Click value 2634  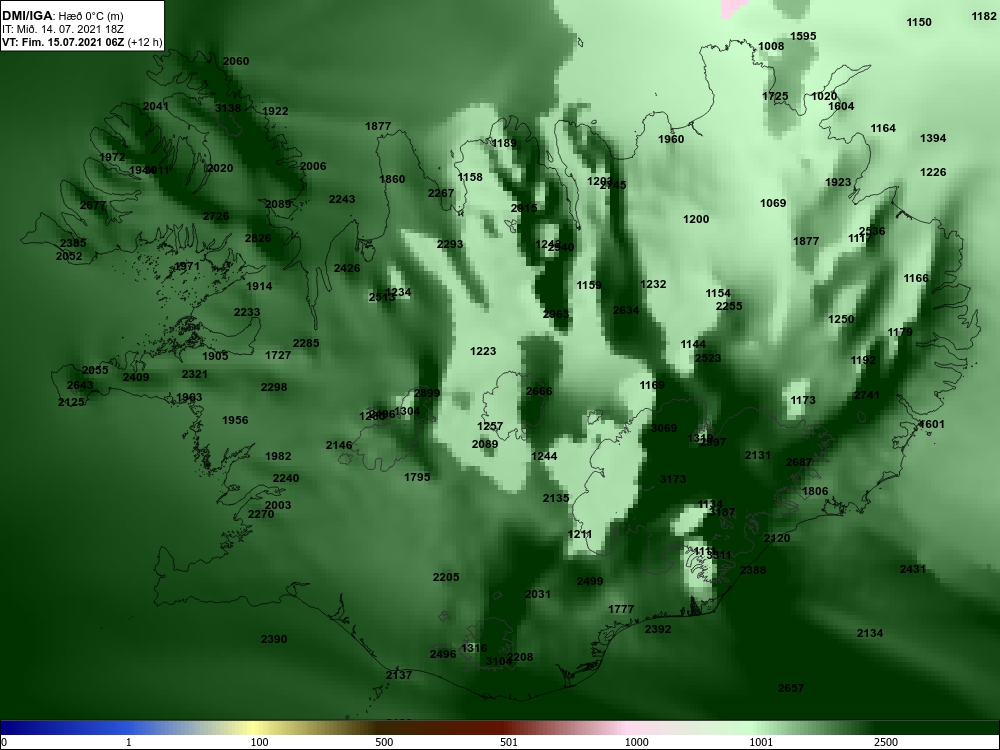click(626, 310)
